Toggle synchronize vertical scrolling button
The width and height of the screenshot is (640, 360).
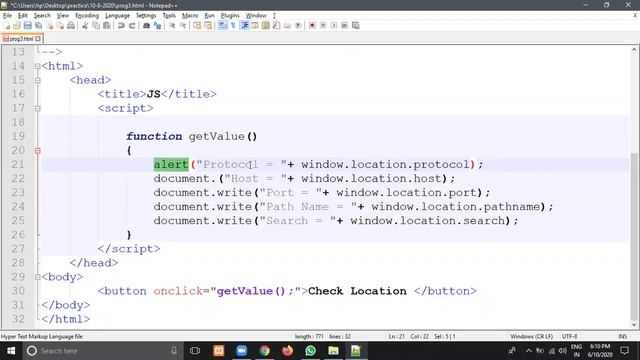coord(197,25)
